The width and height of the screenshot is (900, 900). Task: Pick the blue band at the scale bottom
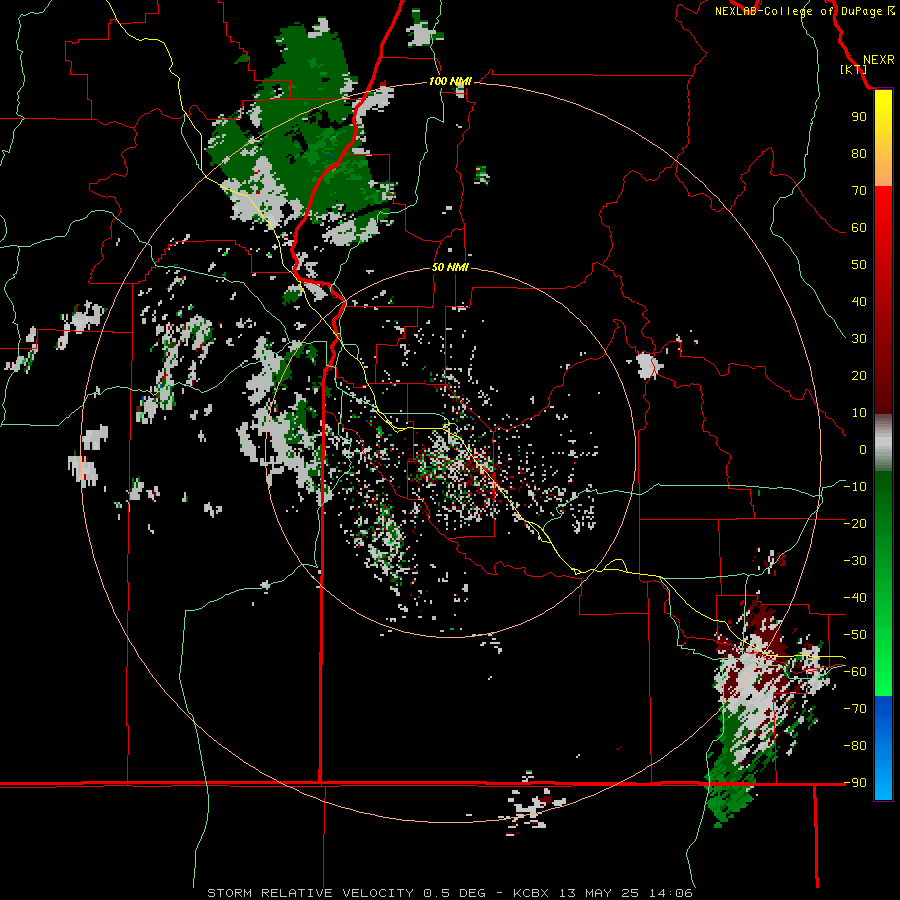click(883, 748)
